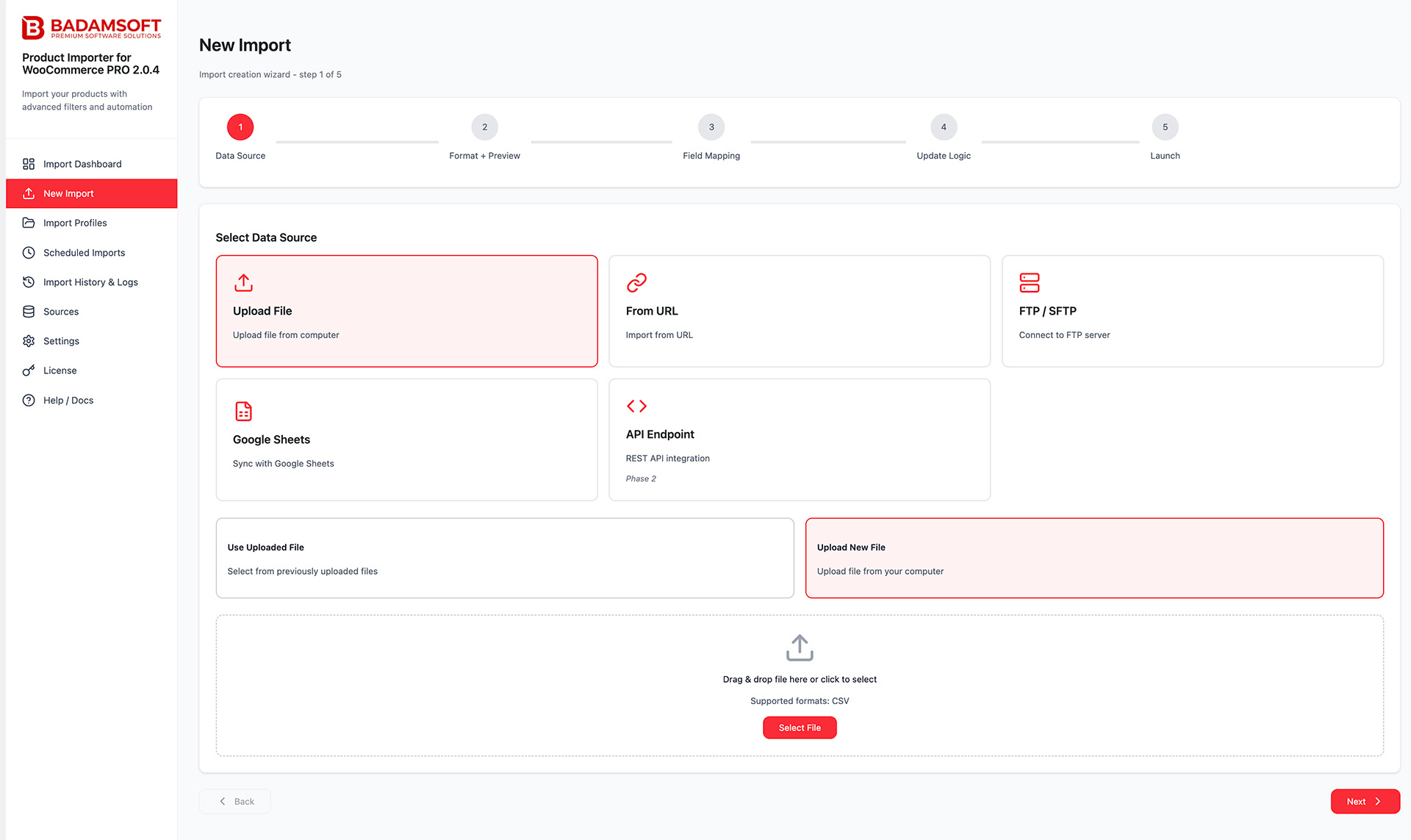
Task: Click the Upload File arrow icon
Action: (243, 283)
